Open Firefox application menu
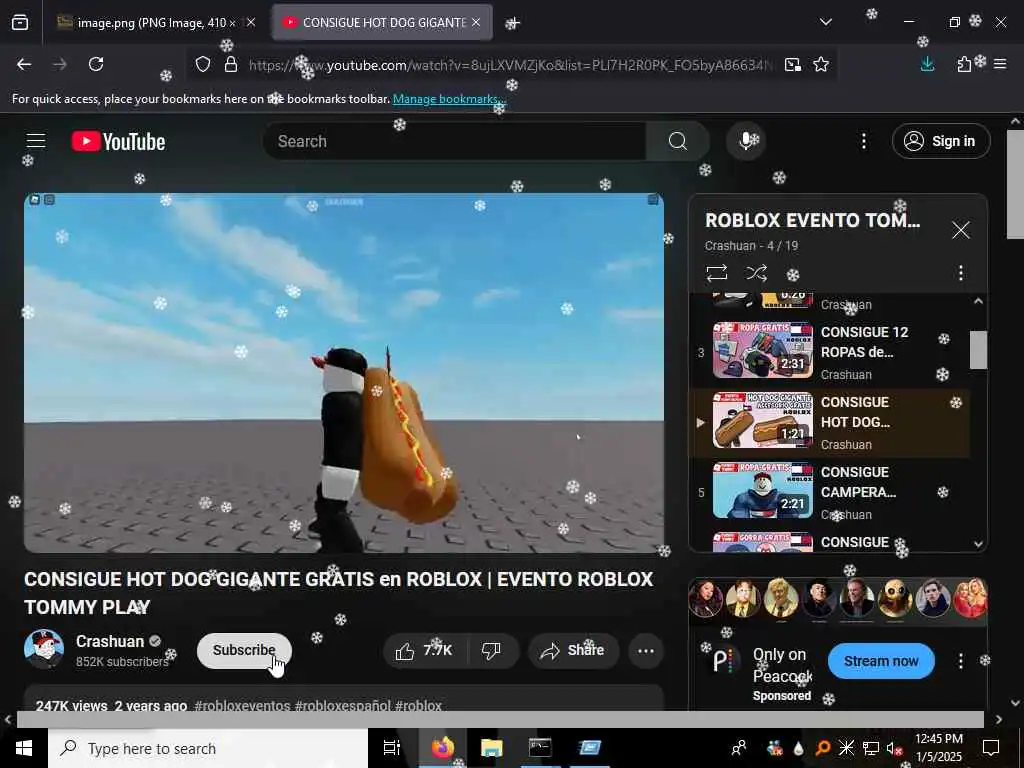The image size is (1024, 768). pos(1000,64)
